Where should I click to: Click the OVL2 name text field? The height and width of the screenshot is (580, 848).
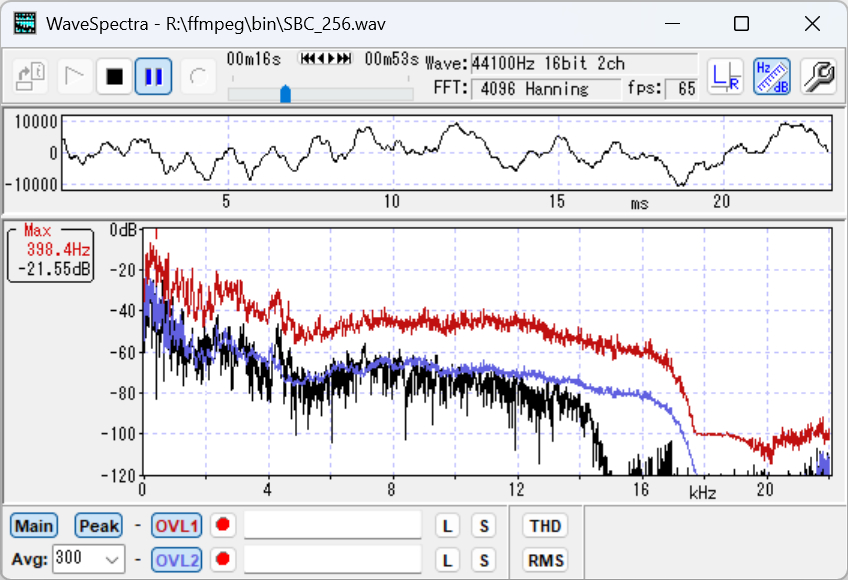pyautogui.click(x=333, y=559)
